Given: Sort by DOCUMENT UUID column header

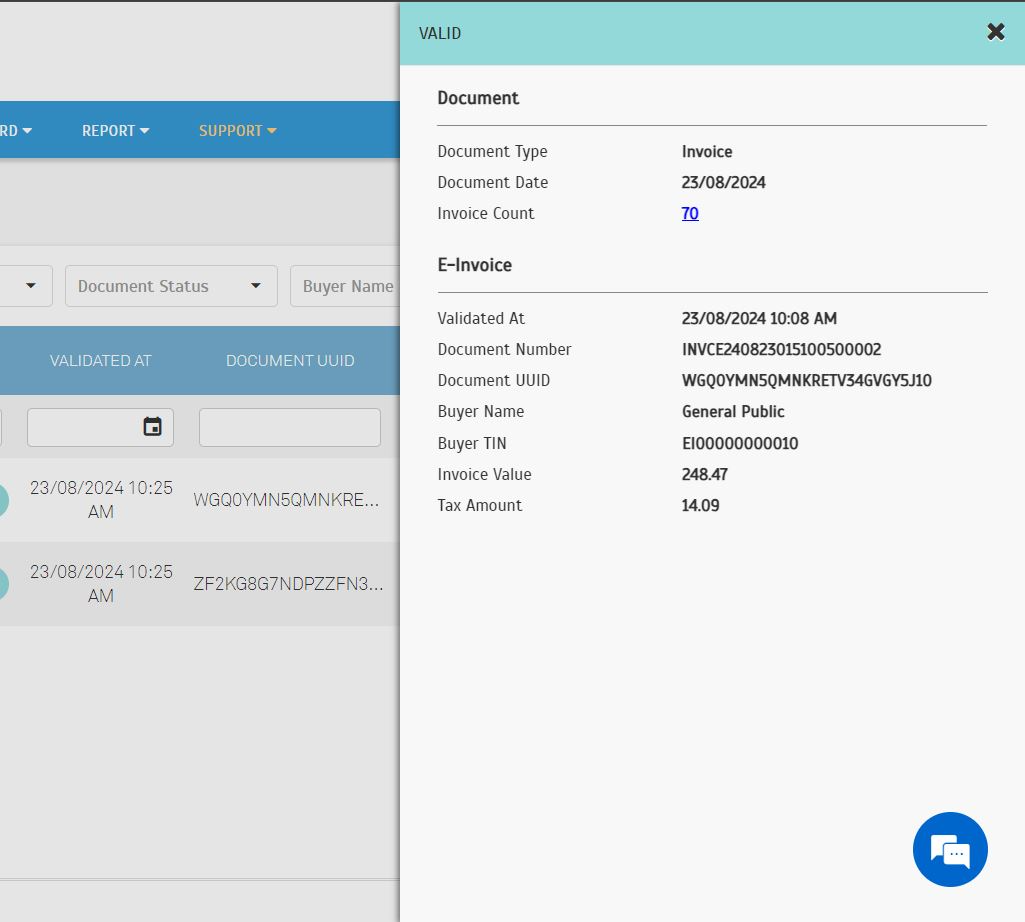Looking at the screenshot, I should coord(290,361).
